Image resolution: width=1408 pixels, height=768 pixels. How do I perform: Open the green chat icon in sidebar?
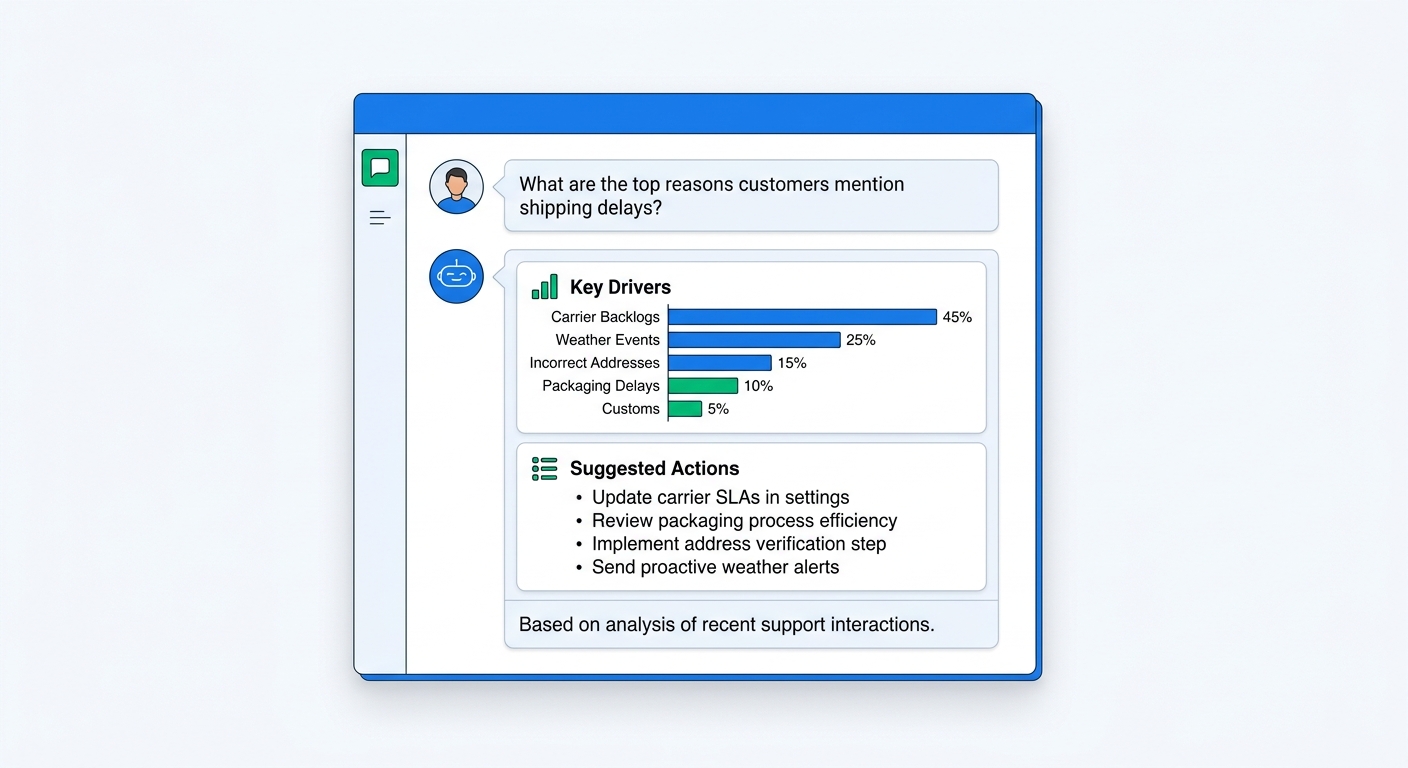(x=380, y=168)
